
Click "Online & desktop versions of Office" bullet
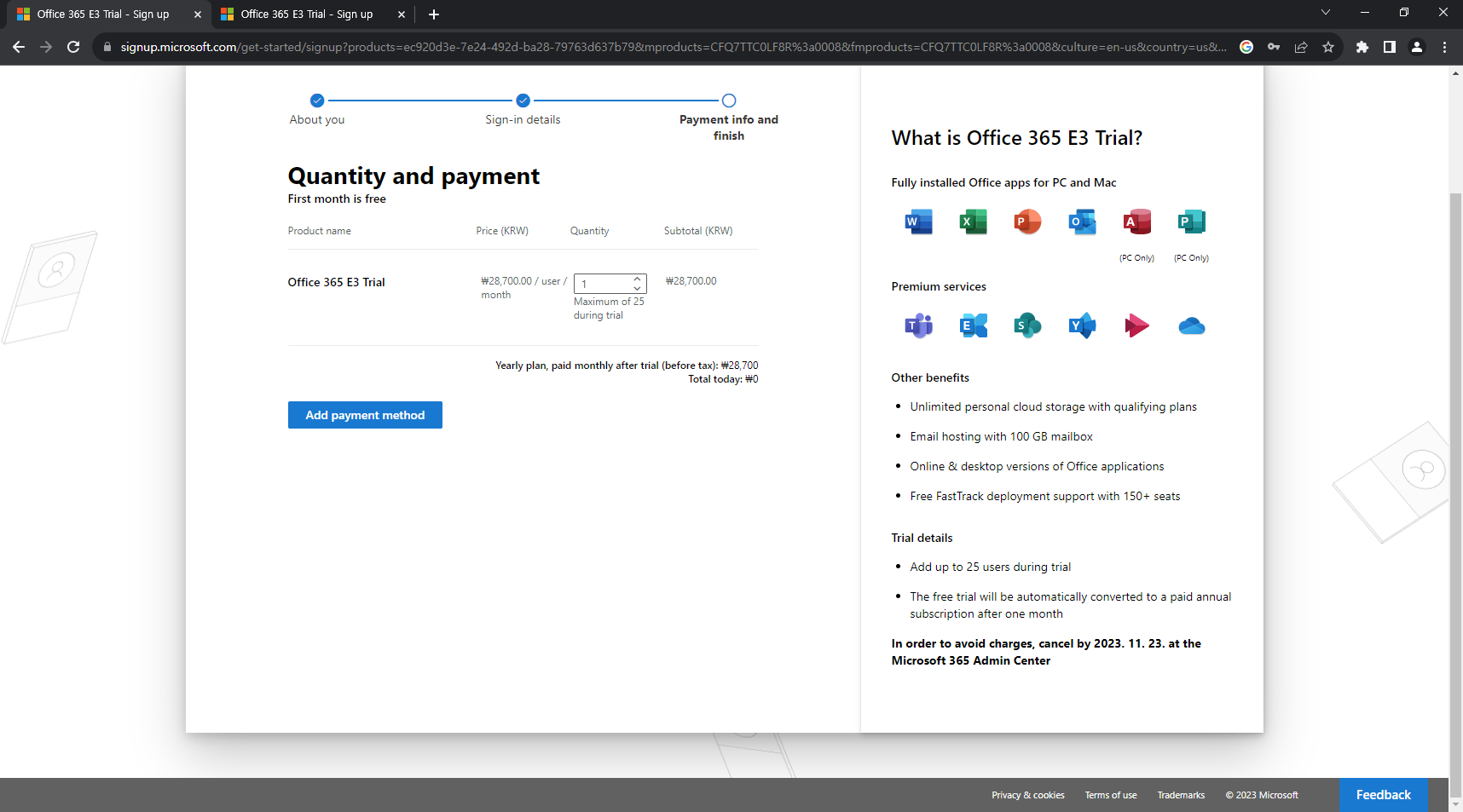coord(1037,466)
